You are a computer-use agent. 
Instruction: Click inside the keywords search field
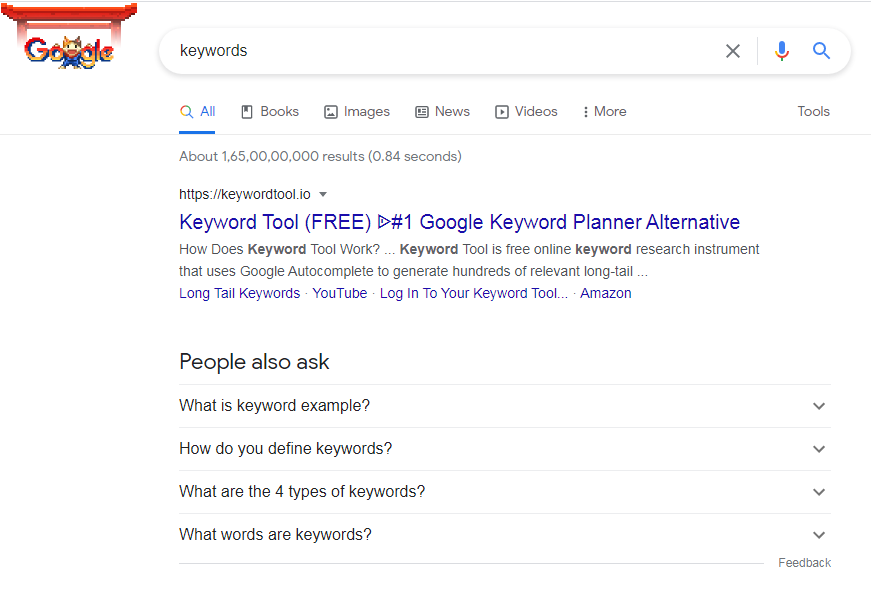440,51
